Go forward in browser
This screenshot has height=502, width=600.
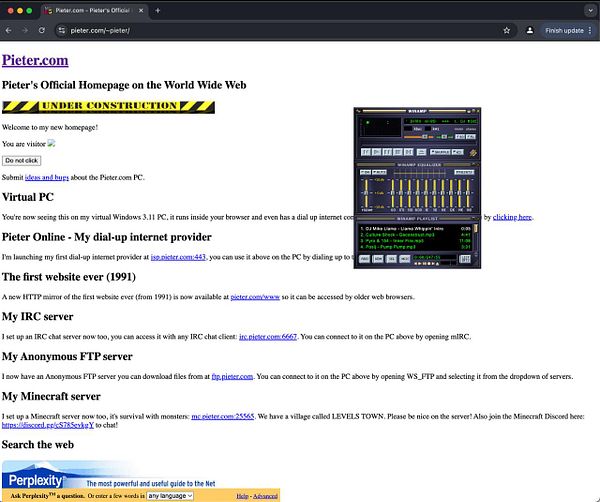pos(25,30)
